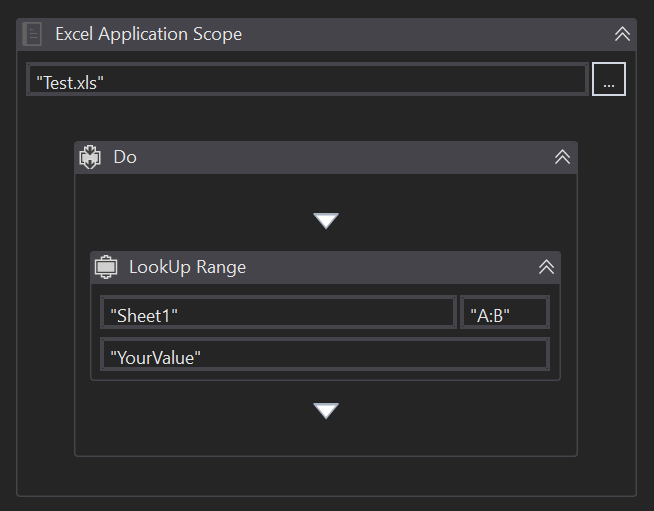The image size is (654, 511).
Task: Click empty scope area below the Do container
Action: (326, 476)
